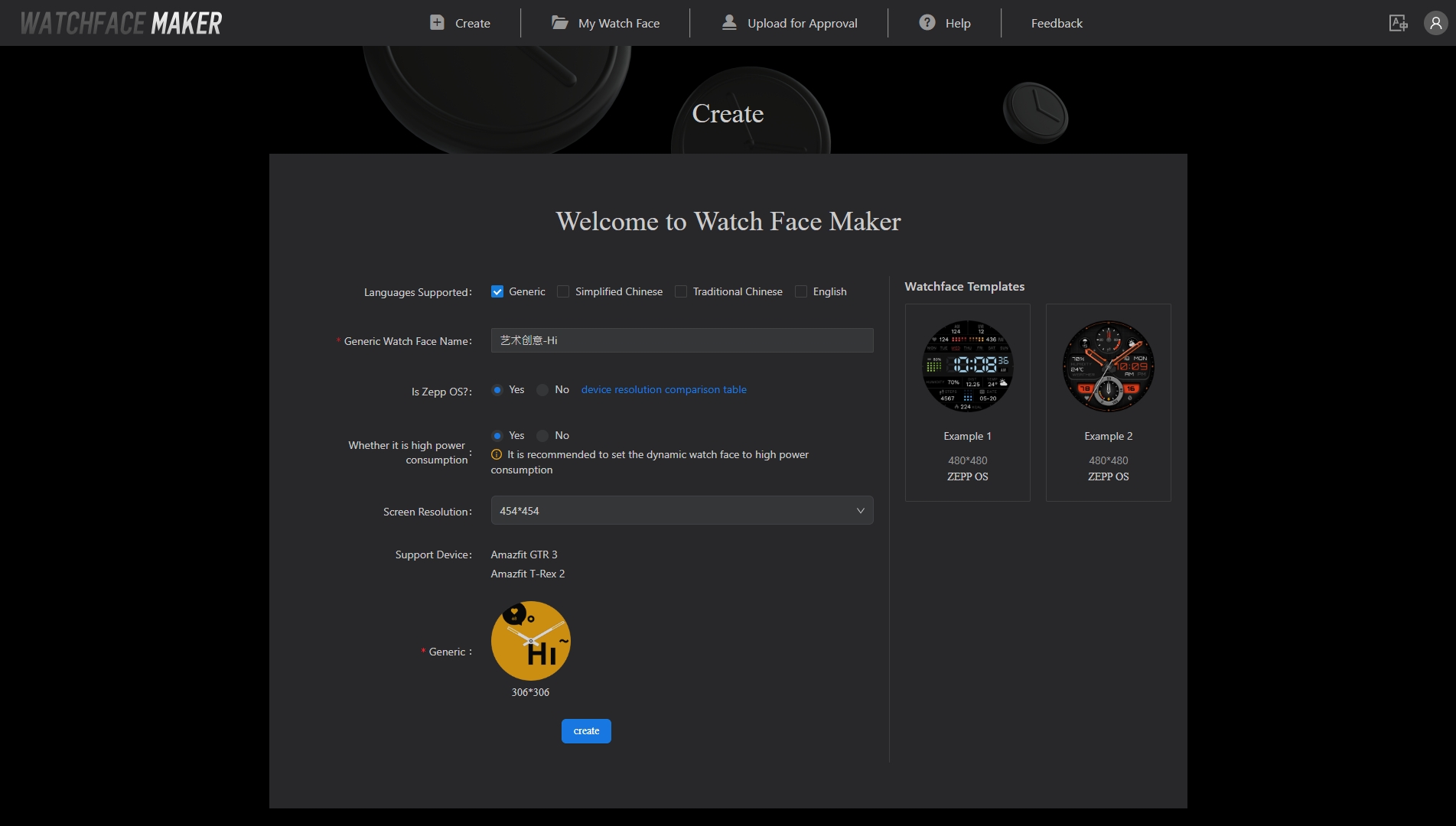1456x826 pixels.
Task: Click the Watchface Maker logo
Action: pyautogui.click(x=119, y=22)
